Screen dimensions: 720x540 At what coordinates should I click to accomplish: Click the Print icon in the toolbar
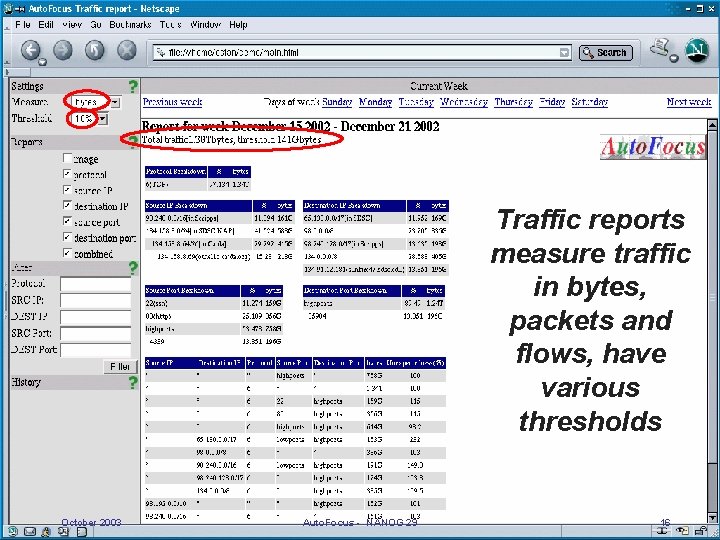click(659, 47)
